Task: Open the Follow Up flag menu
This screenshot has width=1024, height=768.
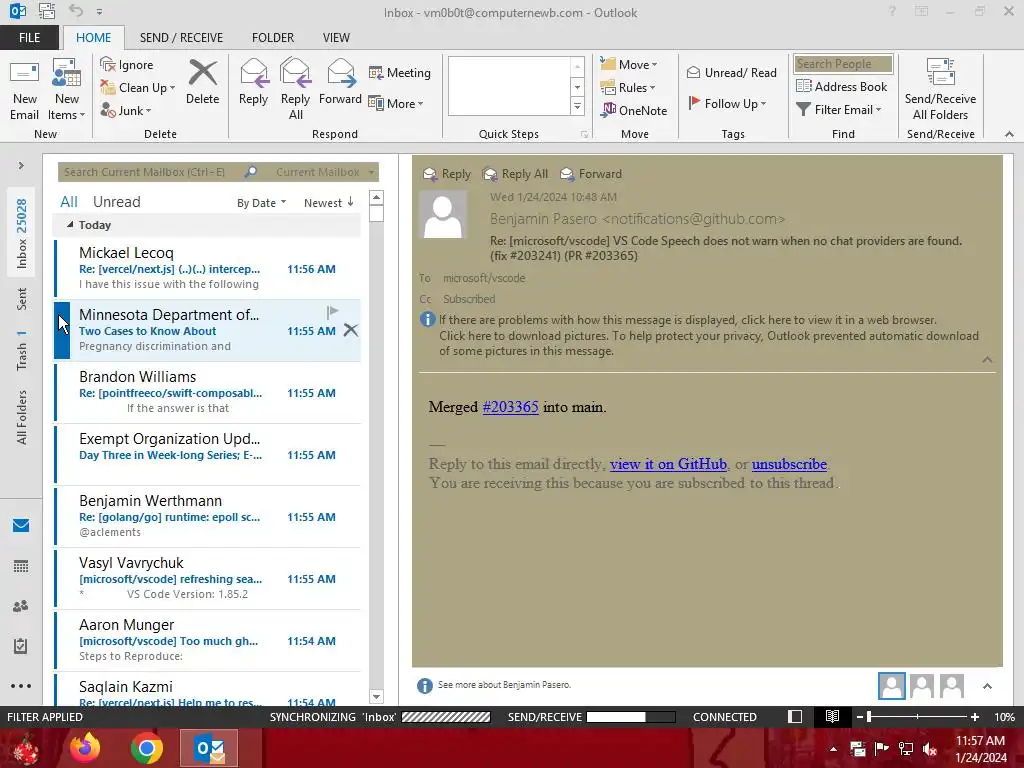Action: 727,103
